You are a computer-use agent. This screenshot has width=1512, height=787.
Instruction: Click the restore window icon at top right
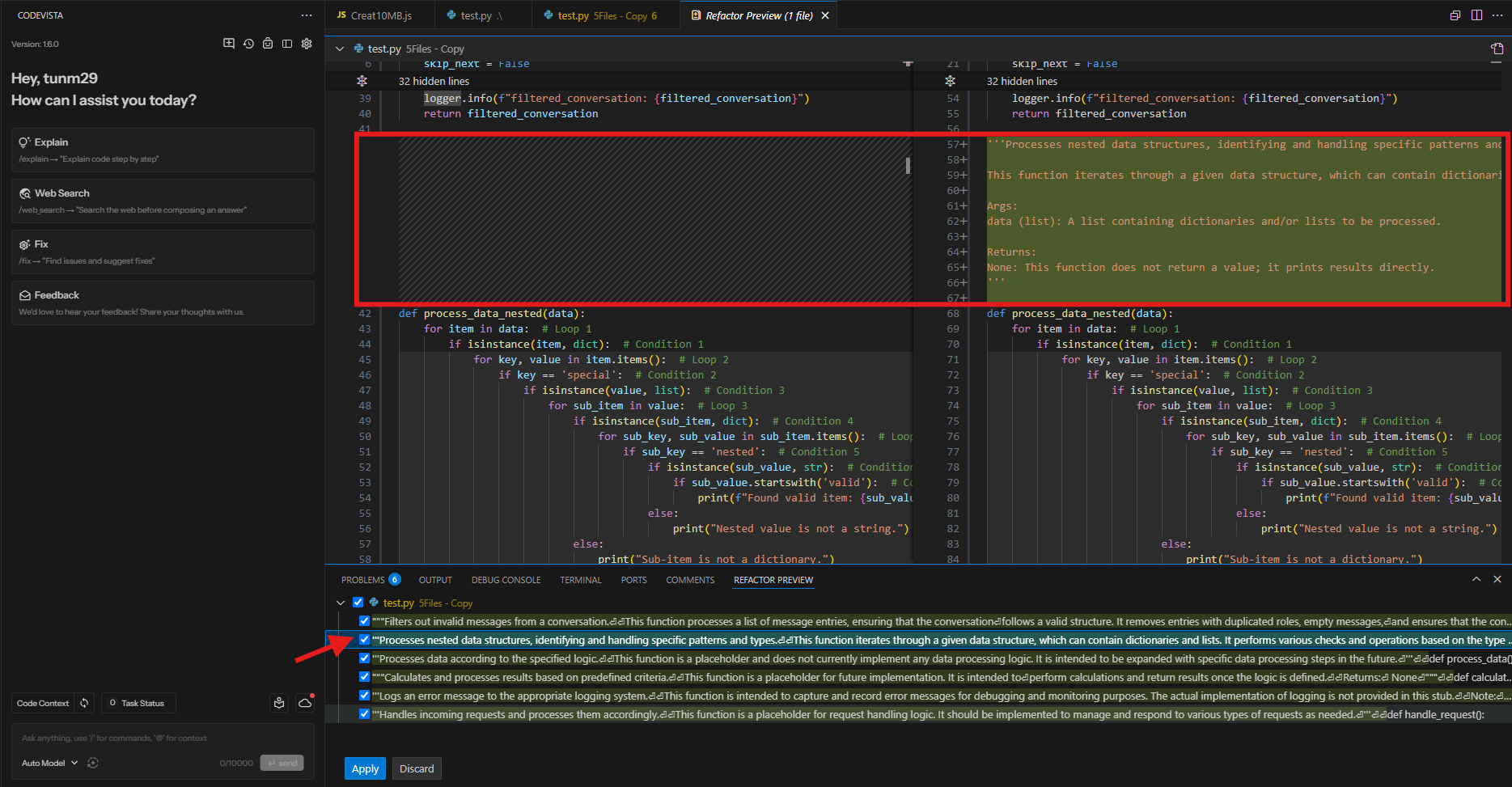coord(1455,15)
